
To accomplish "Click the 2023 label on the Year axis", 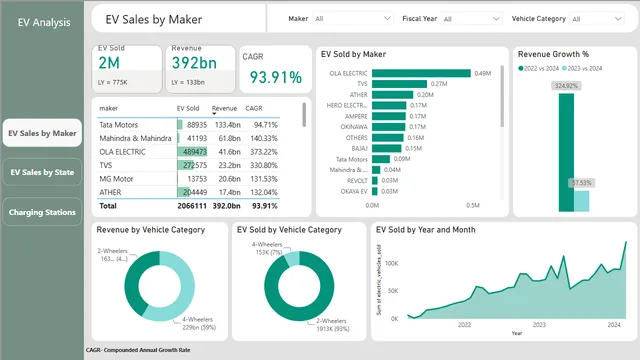I will tap(539, 325).
